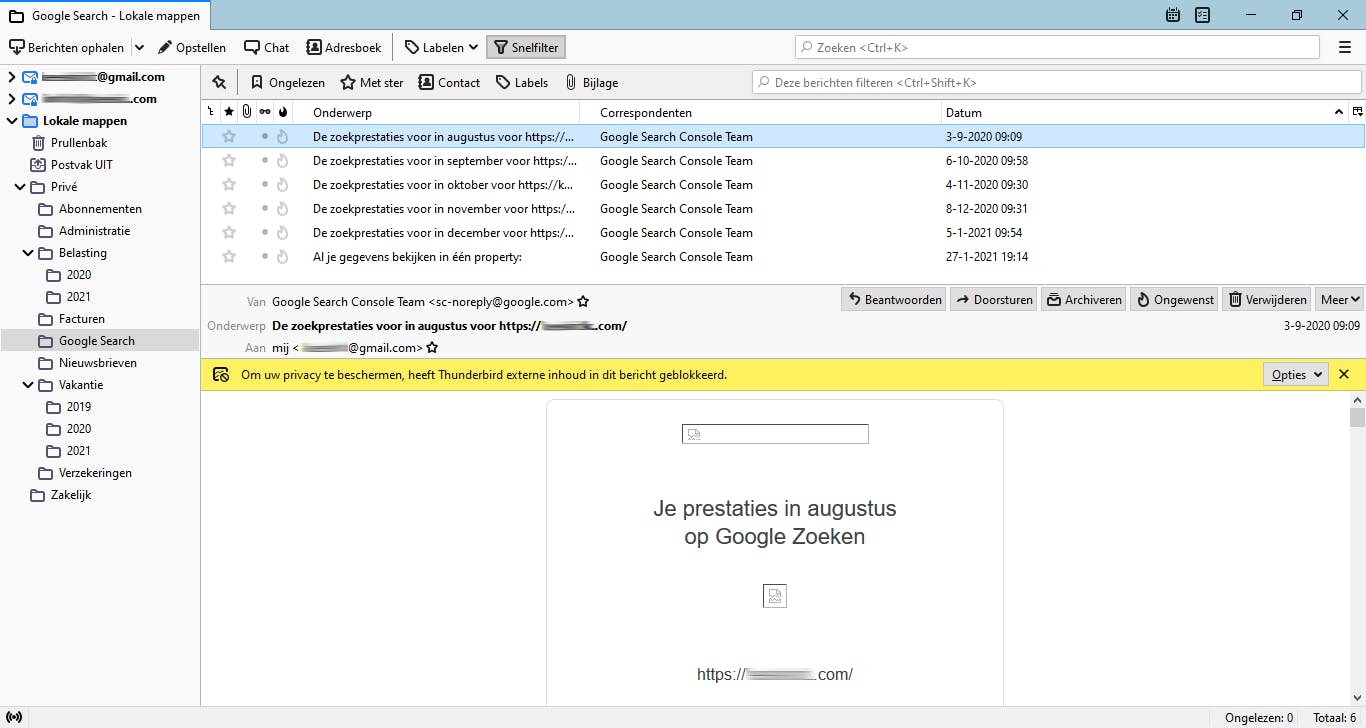Screen dimensions: 1366x728
Task: Click the message pane scroll-down arrow
Action: (1357, 698)
